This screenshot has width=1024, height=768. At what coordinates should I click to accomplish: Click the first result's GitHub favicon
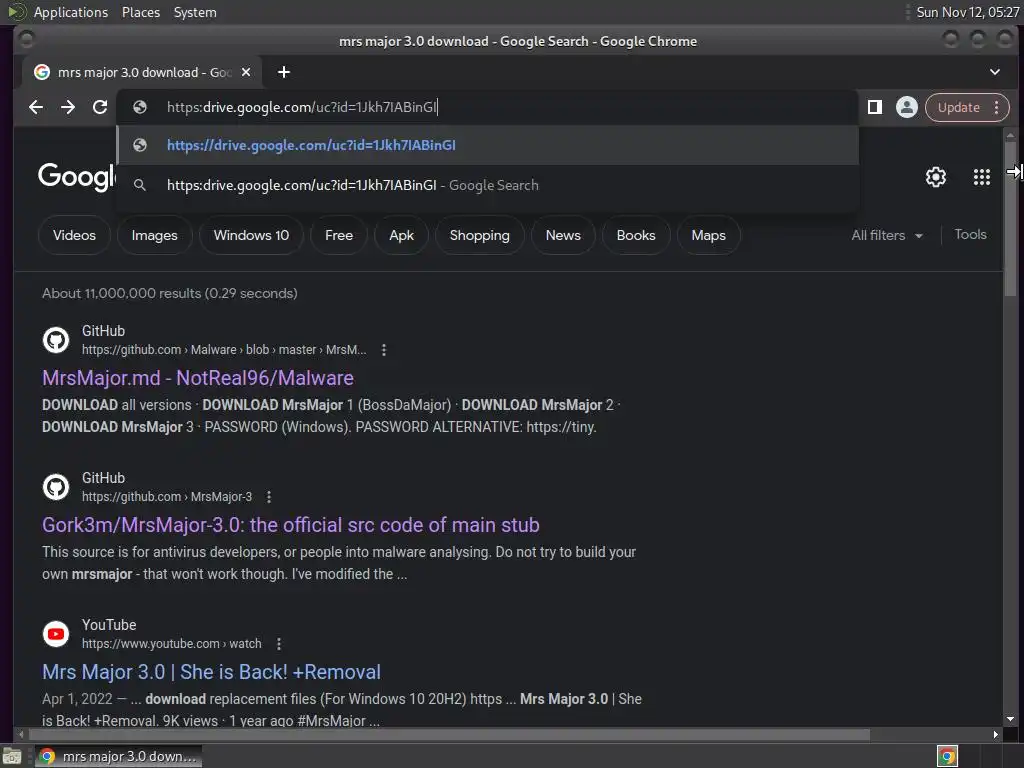pos(56,340)
